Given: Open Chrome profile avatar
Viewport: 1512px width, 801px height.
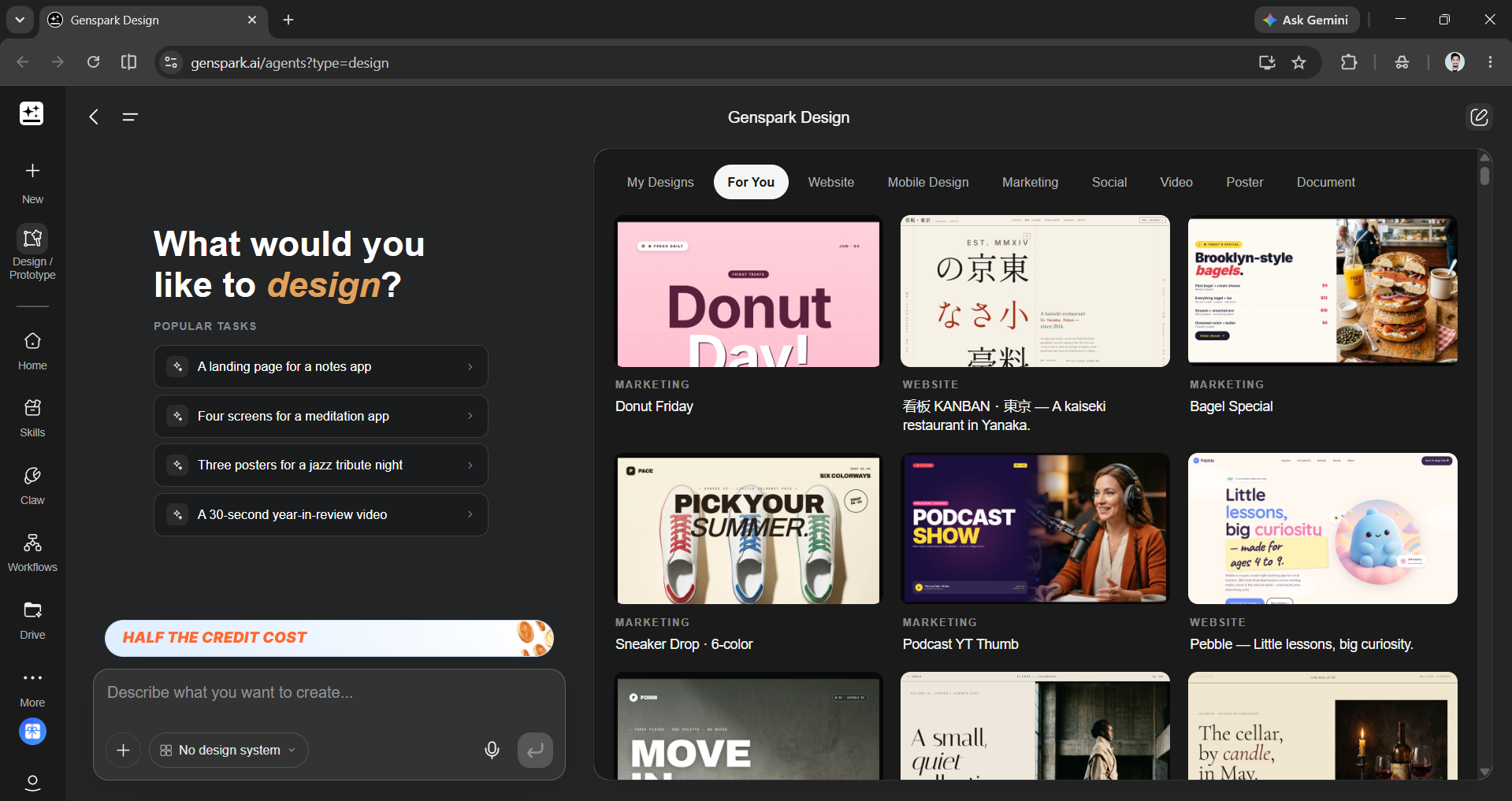Looking at the screenshot, I should pos(1454,62).
